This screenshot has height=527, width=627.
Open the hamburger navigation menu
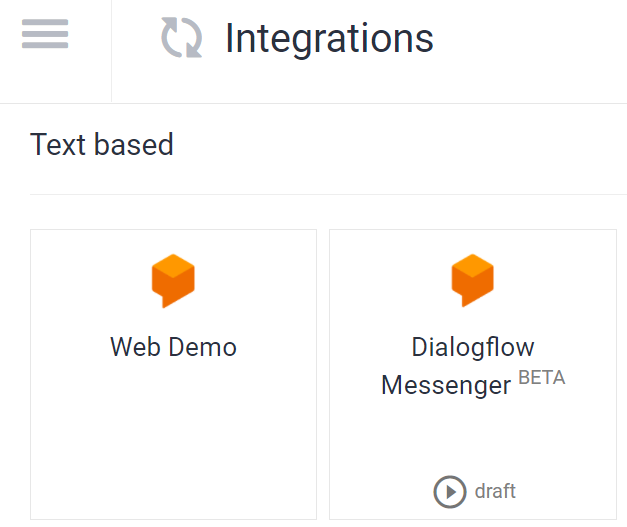pos(45,34)
